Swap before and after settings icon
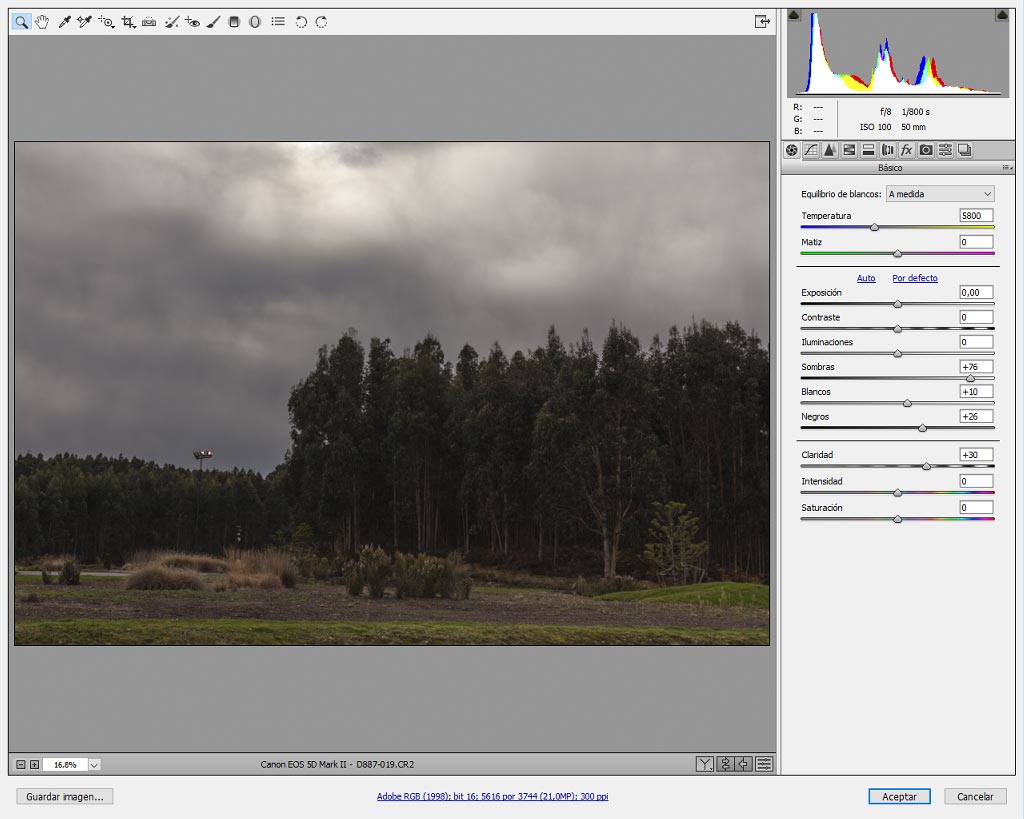This screenshot has width=1024, height=819. [x=726, y=764]
